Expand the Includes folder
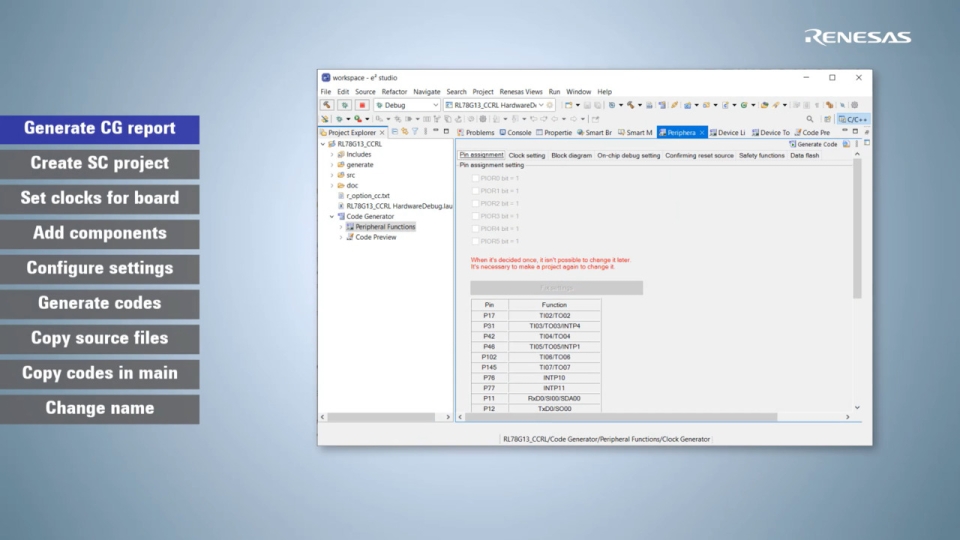Screen dimensions: 960x540 coord(332,154)
